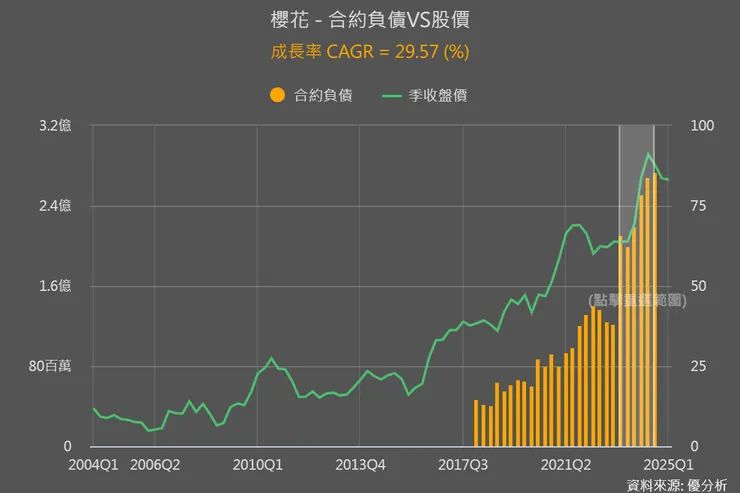
Task: Click the green 季收盤價 legend line marker
Action: [392, 96]
